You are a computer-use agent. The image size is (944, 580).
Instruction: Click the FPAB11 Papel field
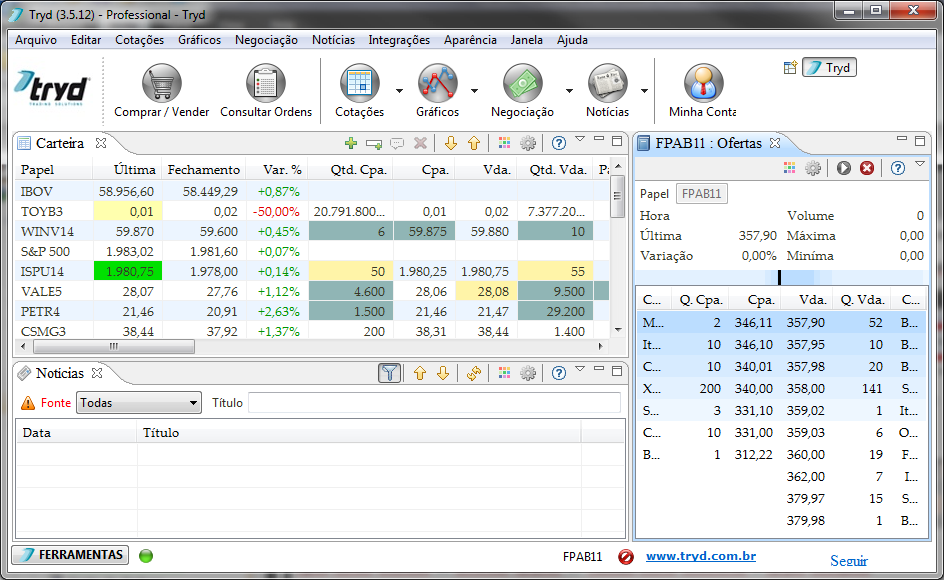701,194
